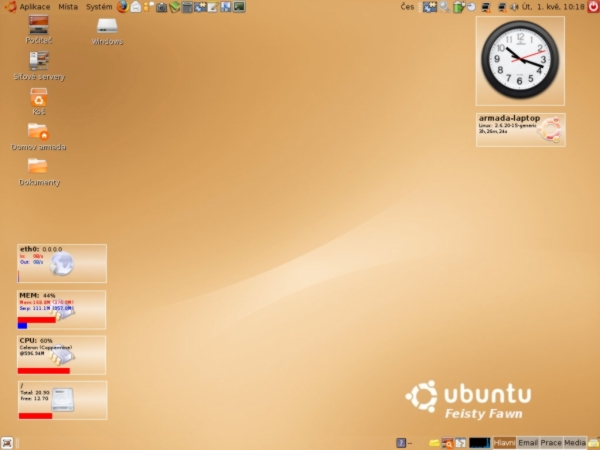
Task: Open the file search icon in bottom panel
Action: pyautogui.click(x=447, y=443)
